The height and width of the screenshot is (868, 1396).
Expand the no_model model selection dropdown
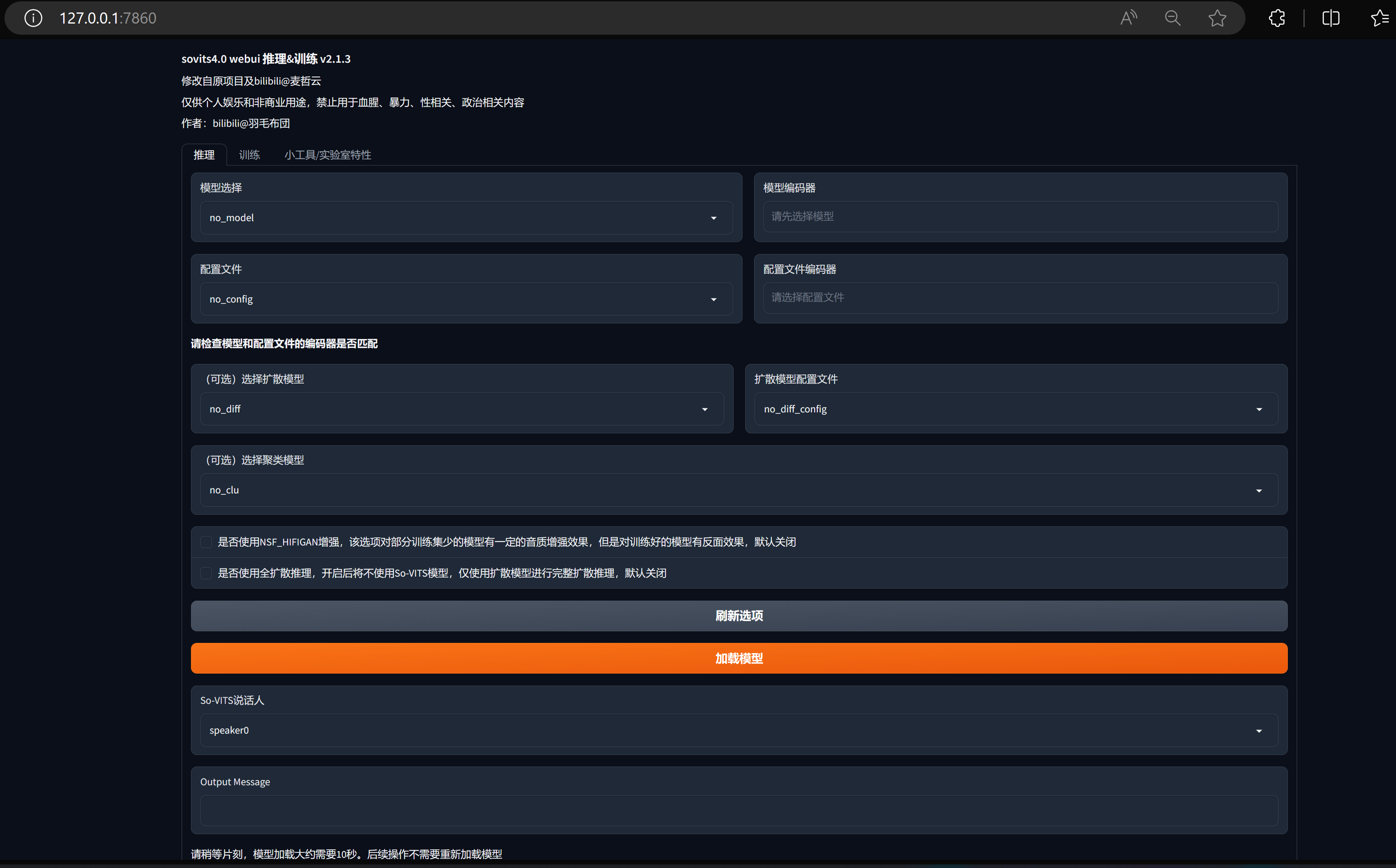tap(466, 218)
